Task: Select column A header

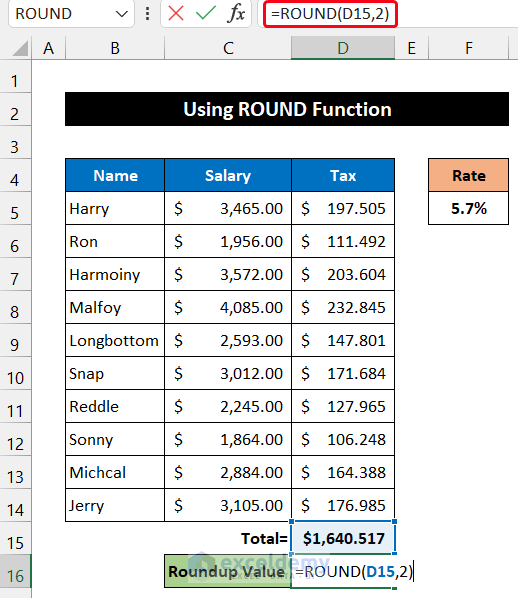Action: coord(48,48)
